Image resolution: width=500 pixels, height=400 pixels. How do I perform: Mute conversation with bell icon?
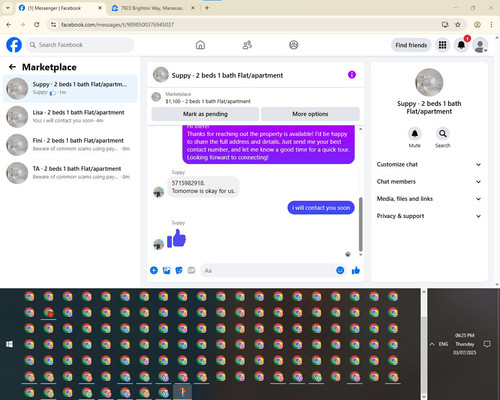(415, 134)
